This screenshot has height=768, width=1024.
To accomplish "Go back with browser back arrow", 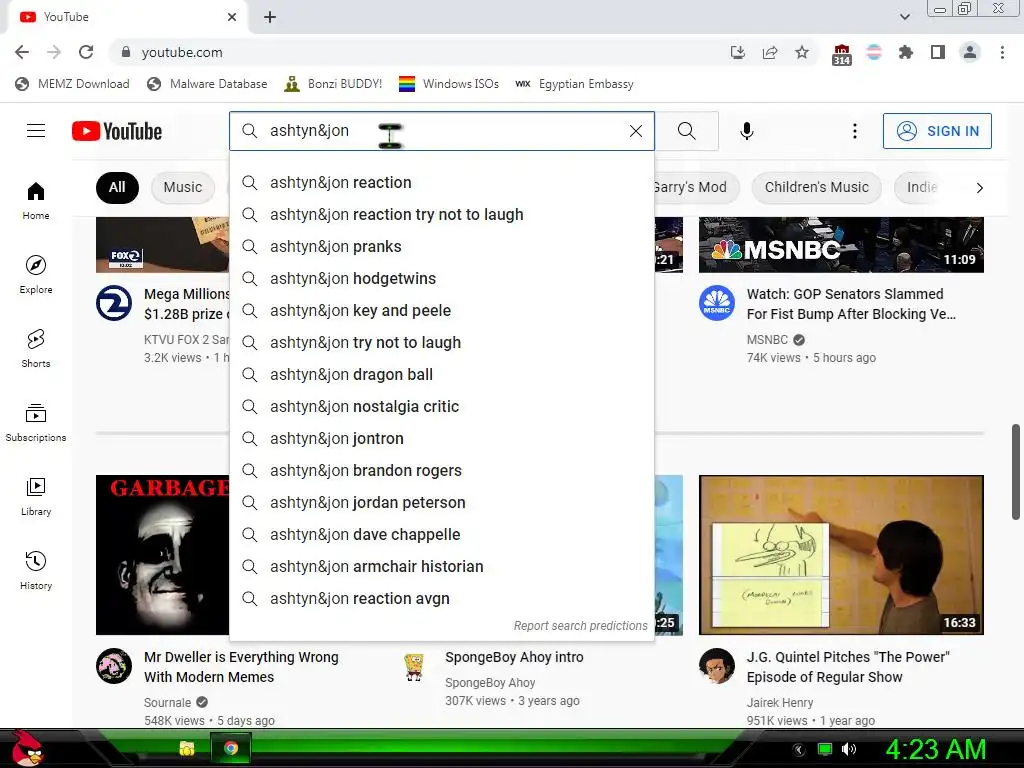I will pyautogui.click(x=22, y=52).
